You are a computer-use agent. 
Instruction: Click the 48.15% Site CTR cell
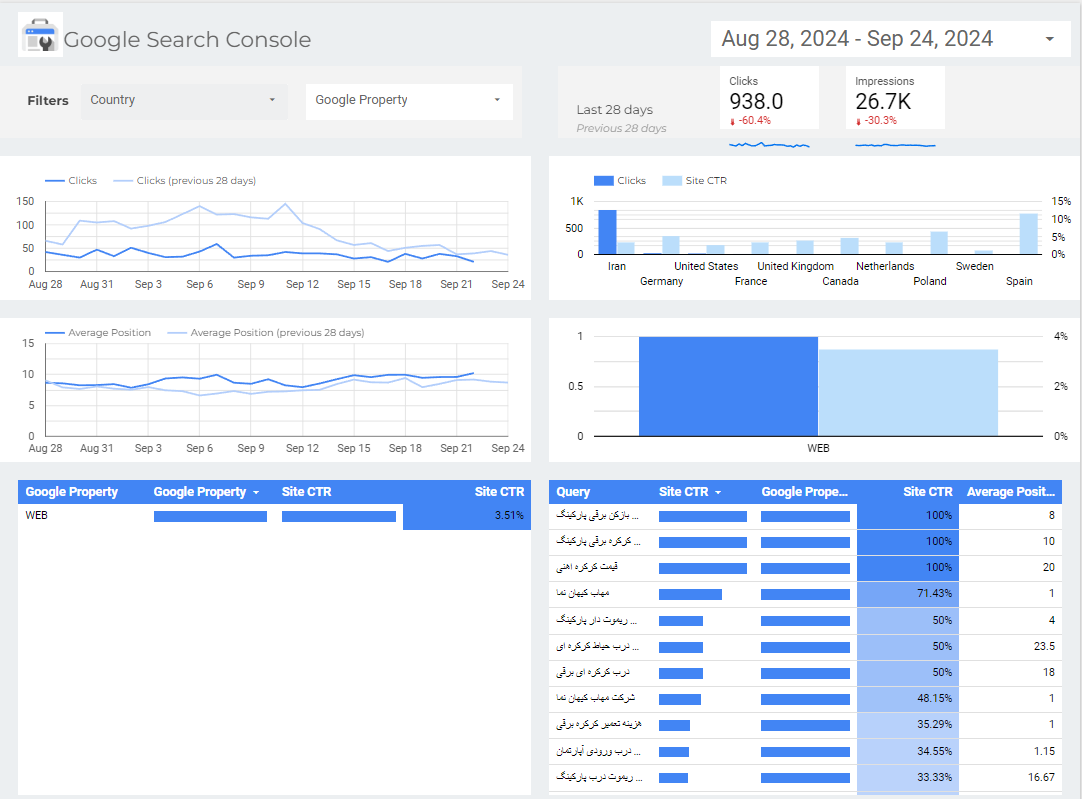[x=908, y=698]
